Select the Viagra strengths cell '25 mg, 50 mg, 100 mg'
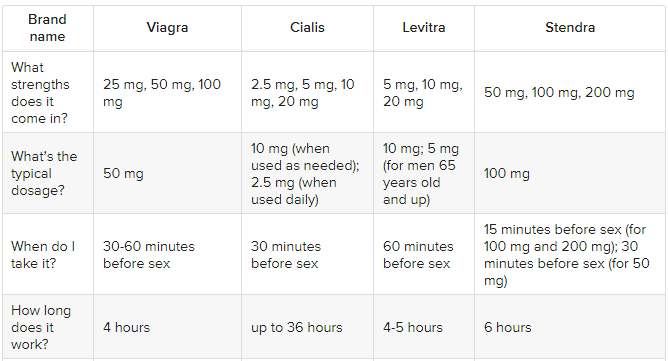The height and width of the screenshot is (361, 668). [x=167, y=92]
